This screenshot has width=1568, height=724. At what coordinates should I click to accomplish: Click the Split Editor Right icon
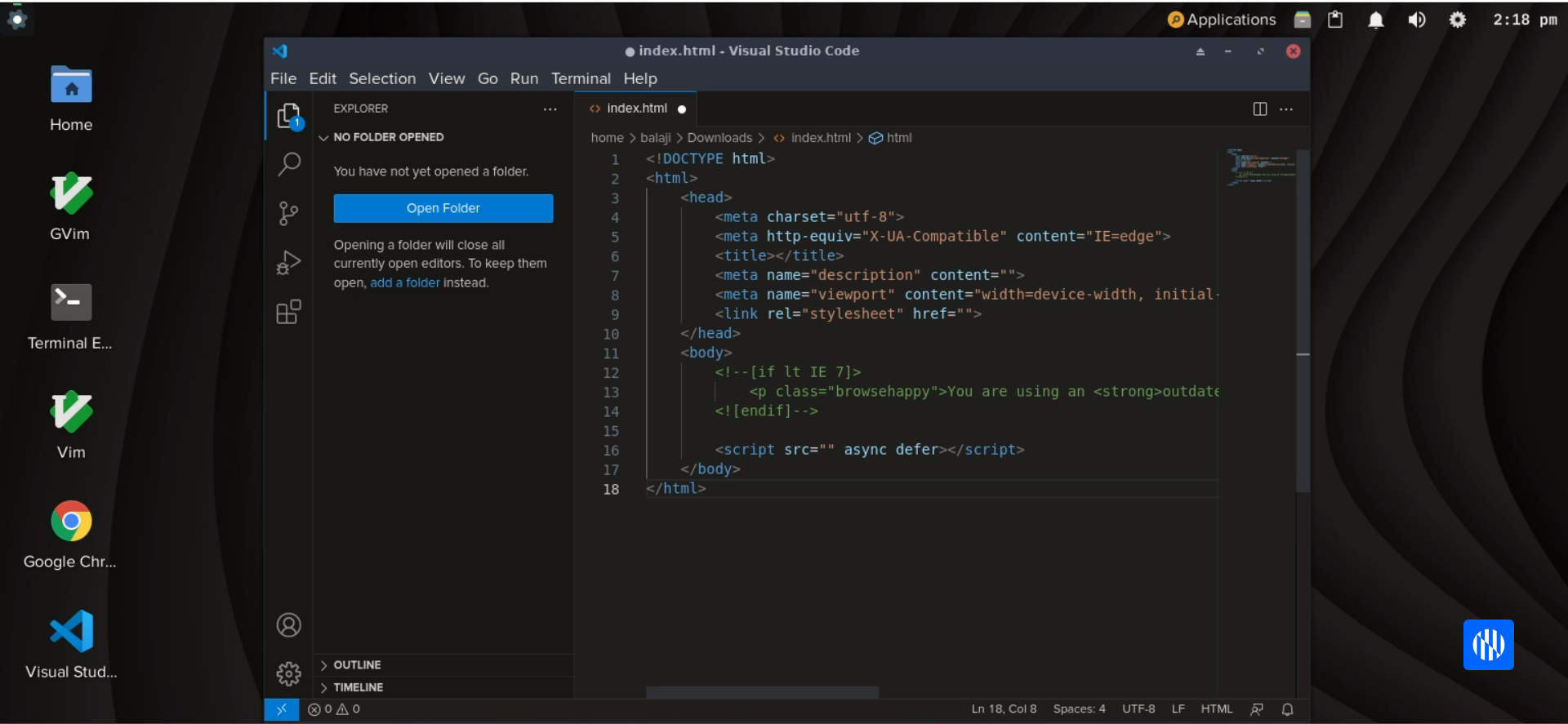1260,109
